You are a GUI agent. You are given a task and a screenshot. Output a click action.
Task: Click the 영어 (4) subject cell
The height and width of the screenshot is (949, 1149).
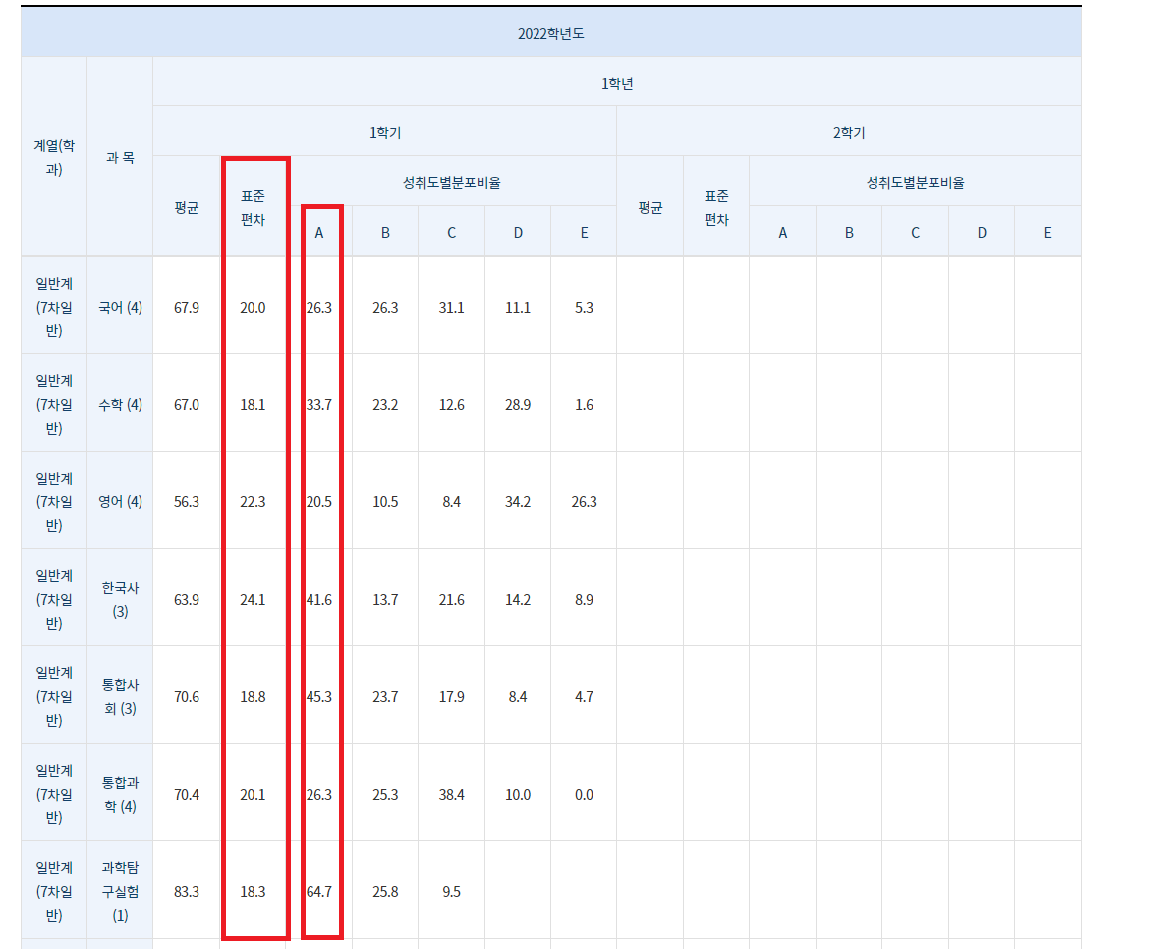tap(119, 502)
